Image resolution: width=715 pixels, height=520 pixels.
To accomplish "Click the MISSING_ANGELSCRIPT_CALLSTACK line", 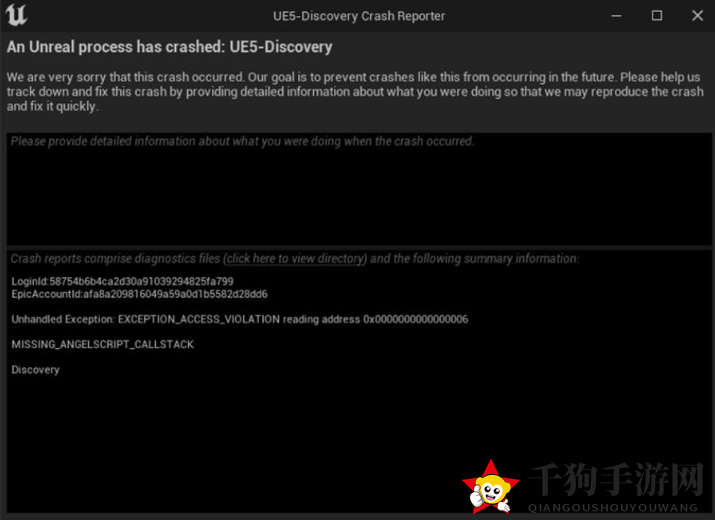I will tap(103, 344).
